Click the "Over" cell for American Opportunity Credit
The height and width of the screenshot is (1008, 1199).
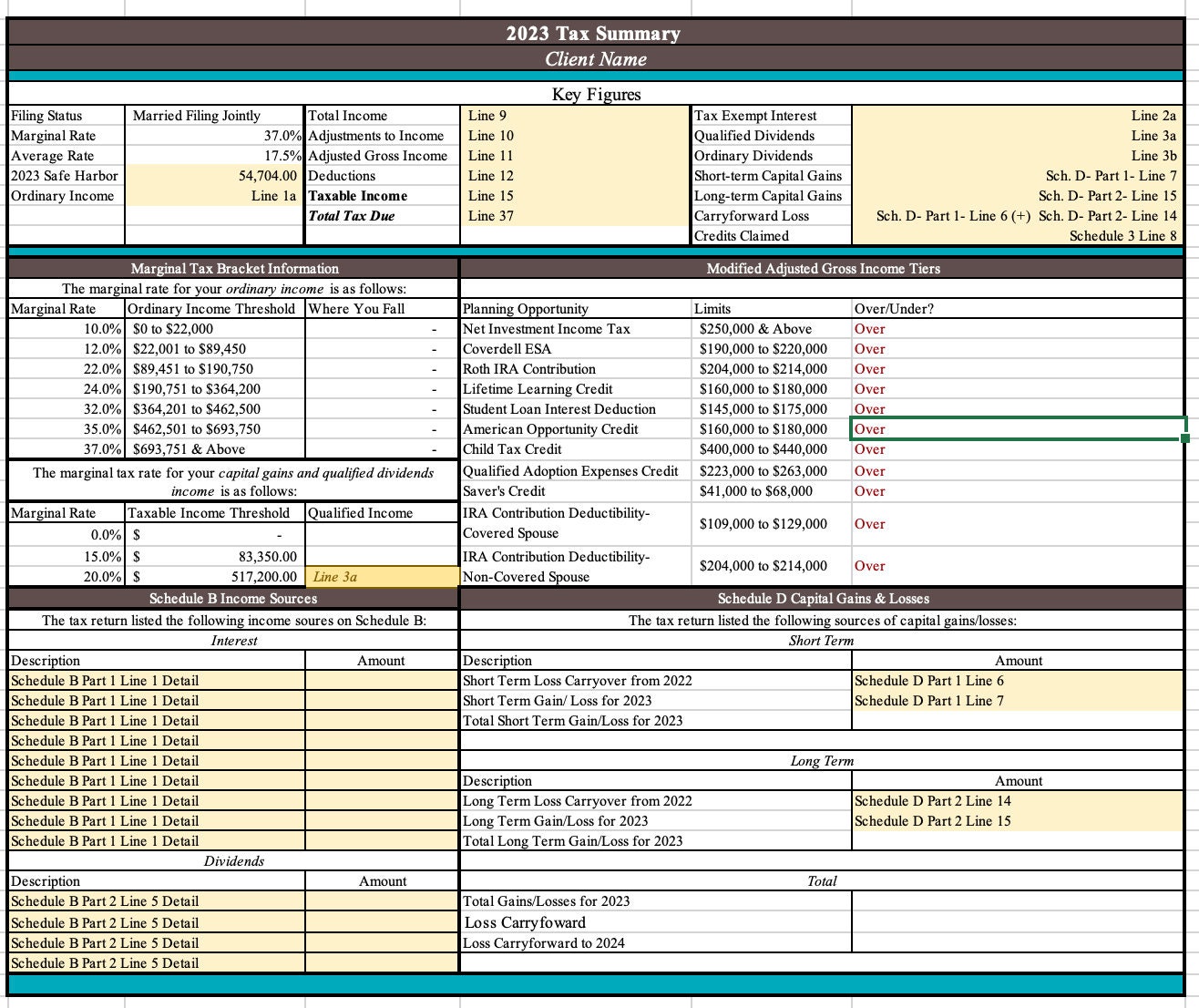[x=1018, y=429]
